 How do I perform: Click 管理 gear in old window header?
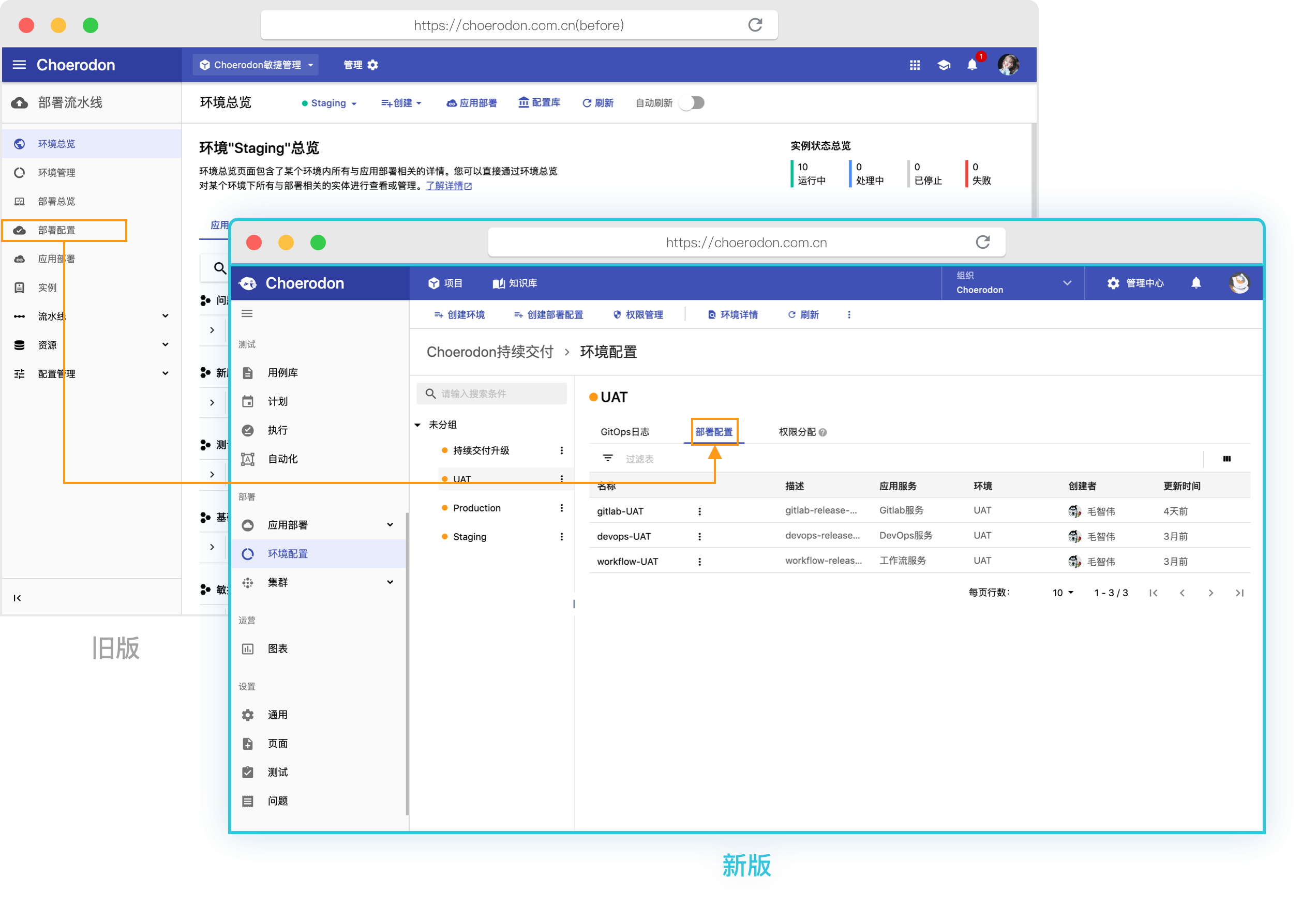point(361,65)
